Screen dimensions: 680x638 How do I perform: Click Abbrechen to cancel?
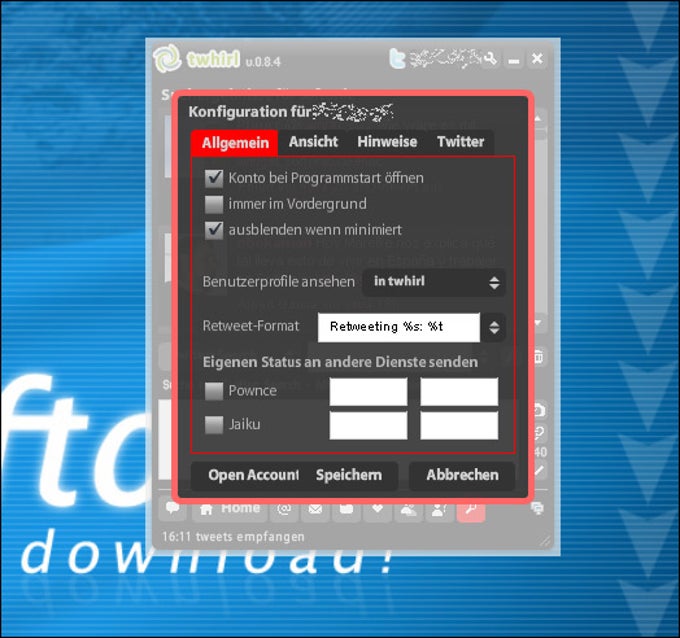click(x=462, y=475)
